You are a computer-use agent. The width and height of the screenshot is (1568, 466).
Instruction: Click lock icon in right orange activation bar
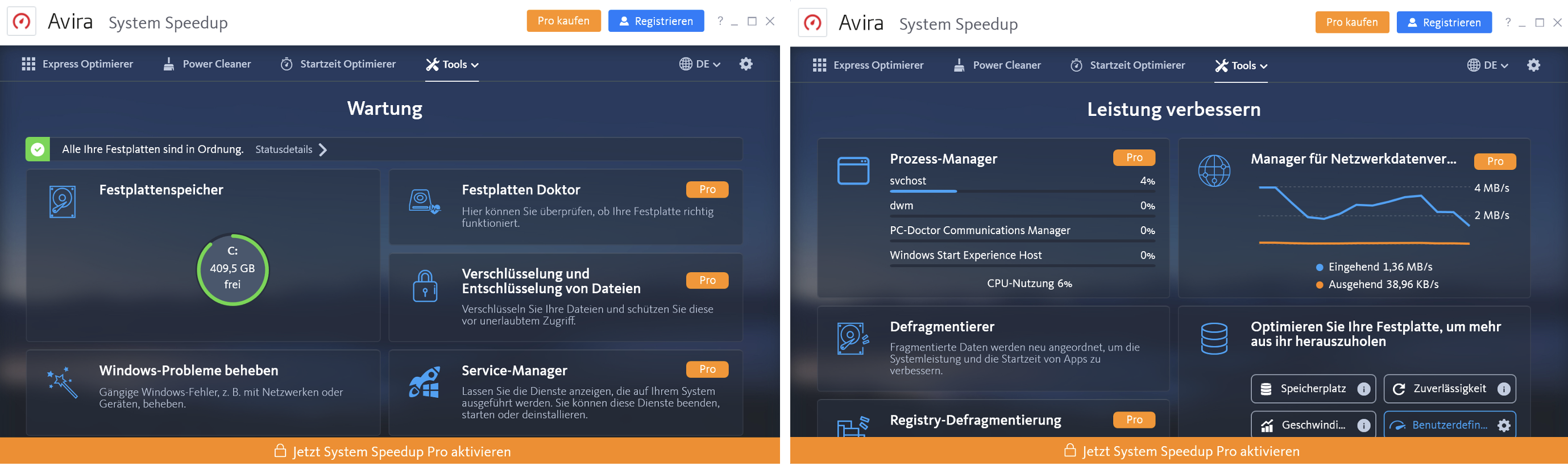tap(1069, 451)
